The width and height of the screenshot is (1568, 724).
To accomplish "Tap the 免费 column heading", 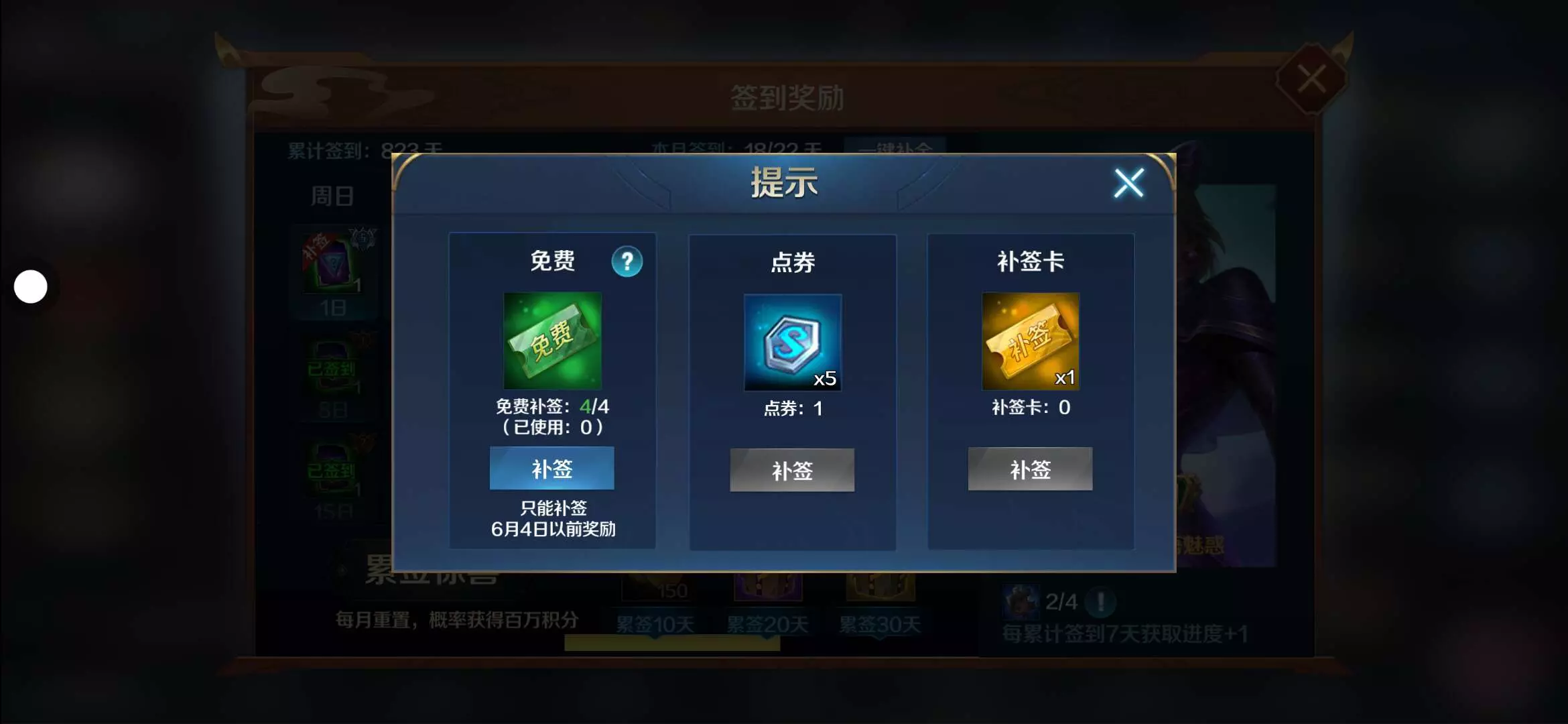I will tap(552, 260).
